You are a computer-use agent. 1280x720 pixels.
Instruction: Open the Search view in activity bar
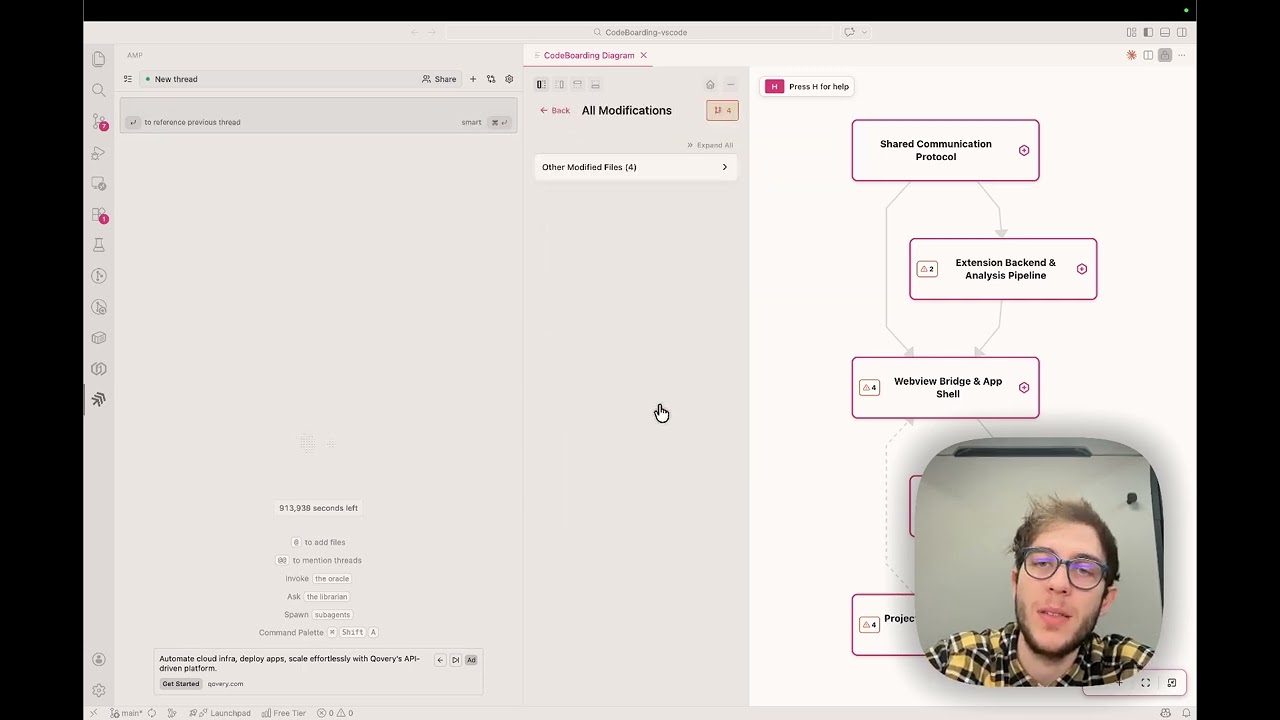point(98,91)
